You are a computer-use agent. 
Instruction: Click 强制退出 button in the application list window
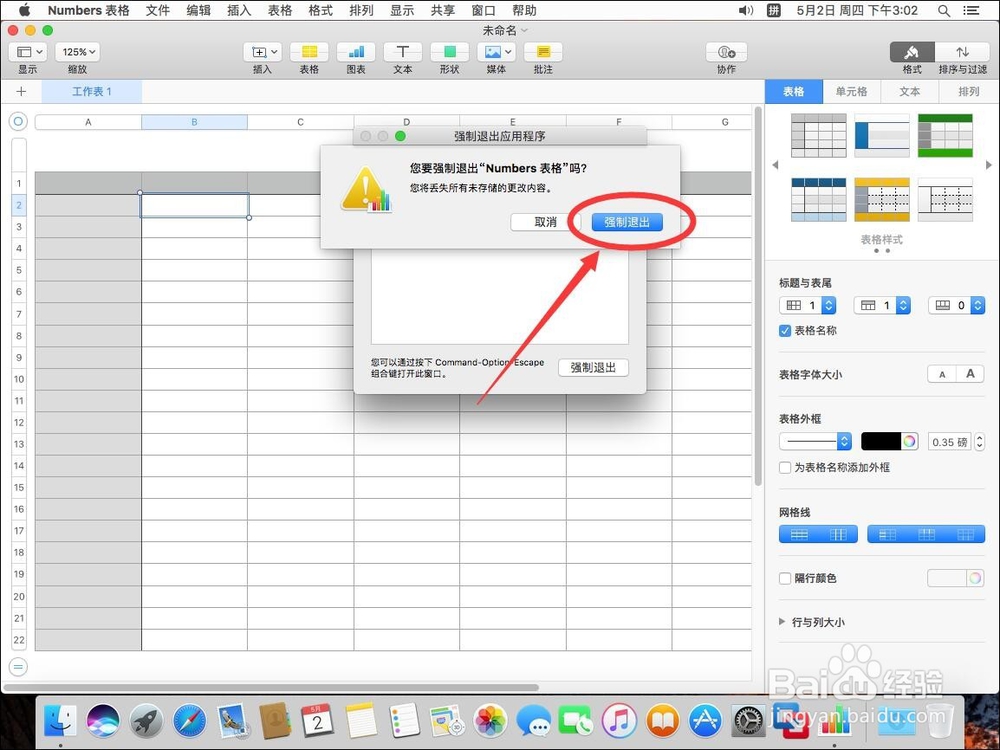click(593, 367)
